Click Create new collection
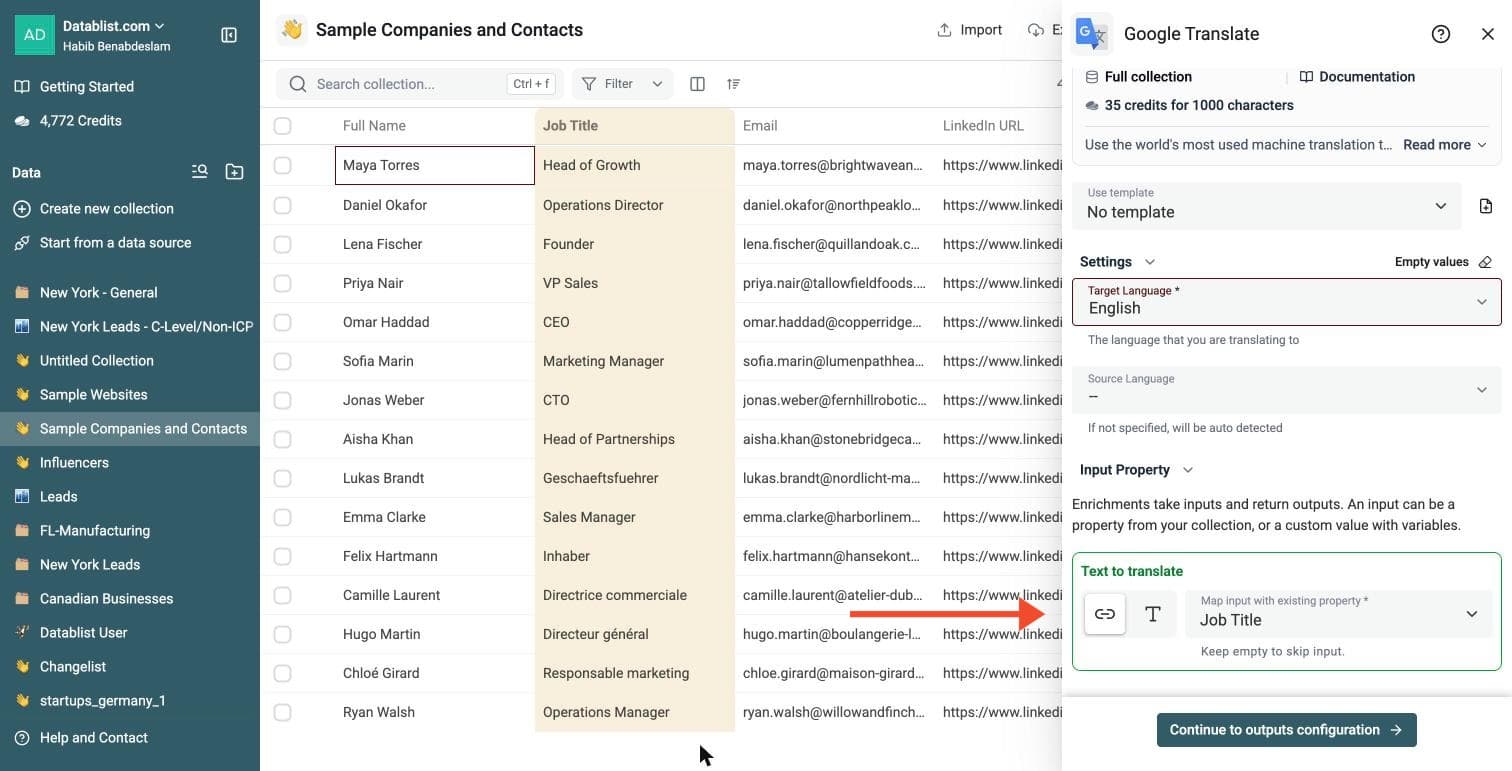The image size is (1512, 771). point(94,209)
